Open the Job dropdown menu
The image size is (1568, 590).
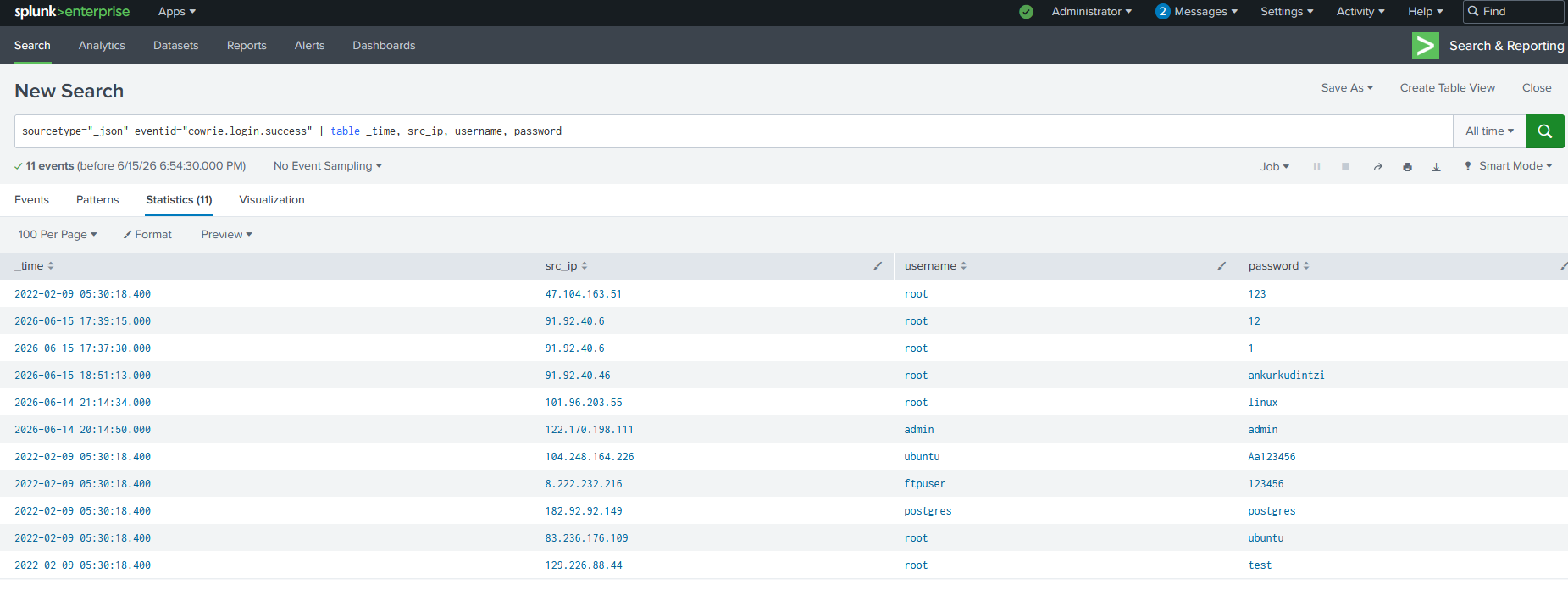click(x=1274, y=167)
